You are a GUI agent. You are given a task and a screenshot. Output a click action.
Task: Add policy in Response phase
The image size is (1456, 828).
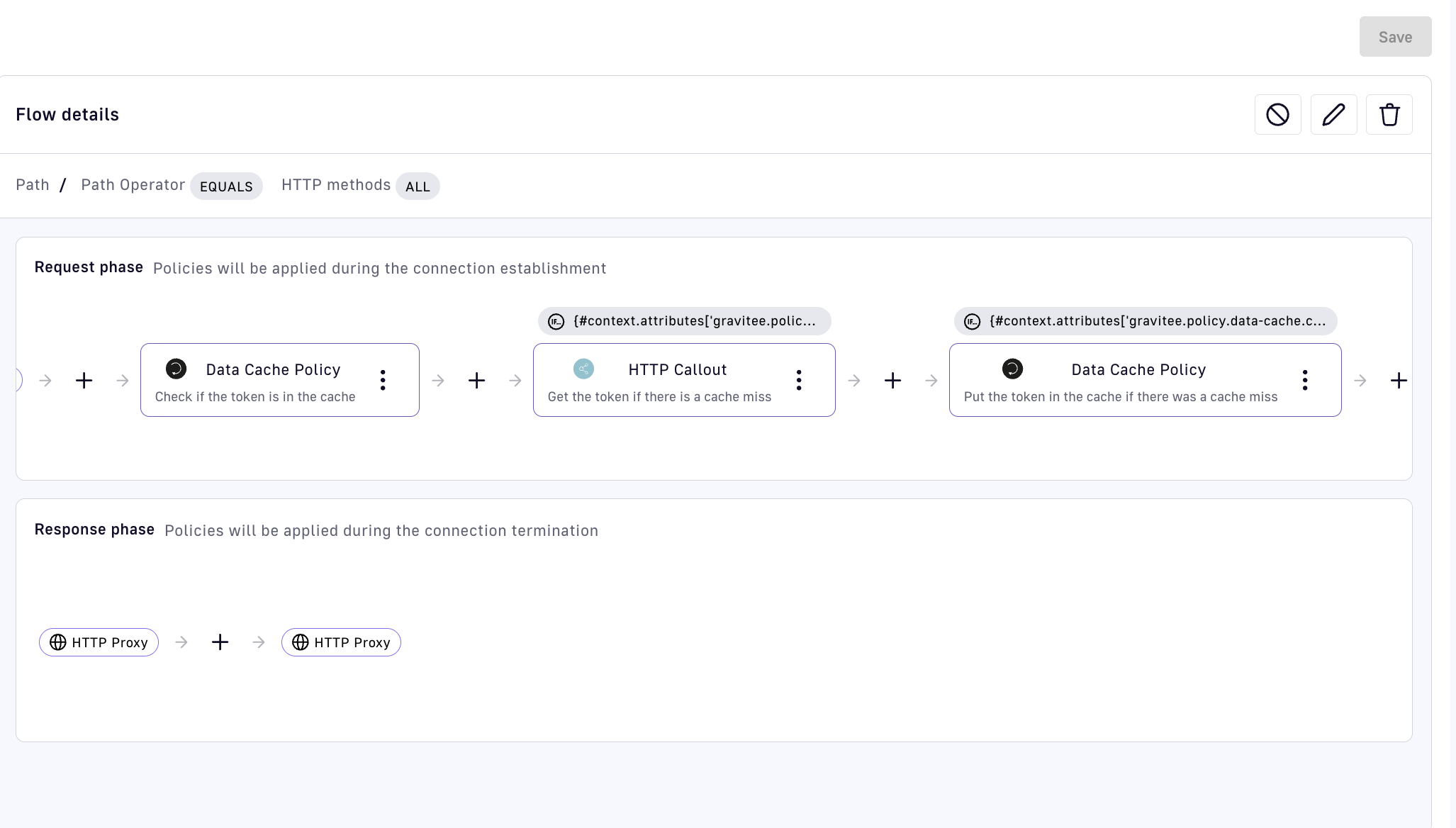[220, 642]
